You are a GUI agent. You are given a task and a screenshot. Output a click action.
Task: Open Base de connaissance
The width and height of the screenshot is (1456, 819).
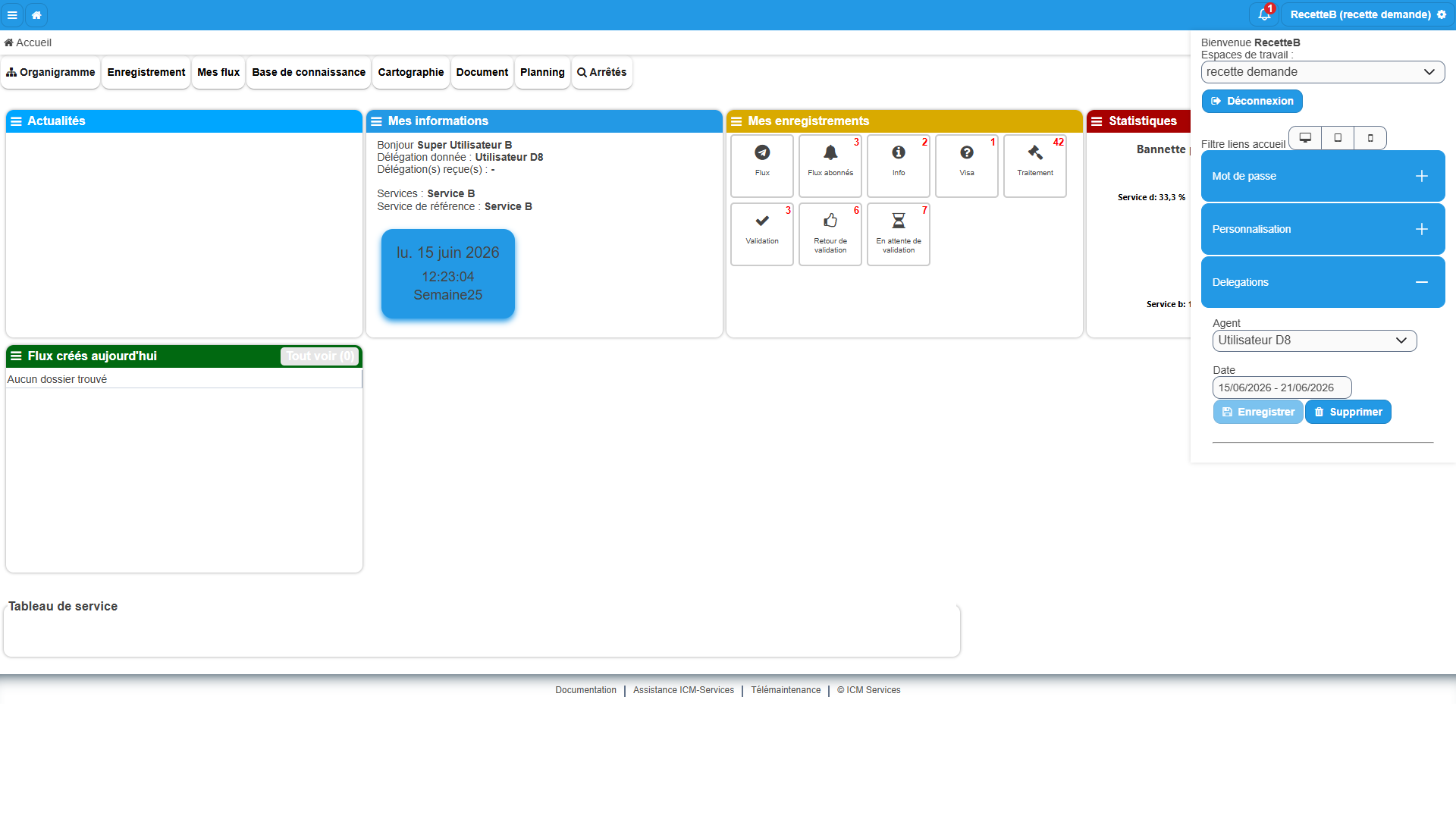tap(309, 72)
